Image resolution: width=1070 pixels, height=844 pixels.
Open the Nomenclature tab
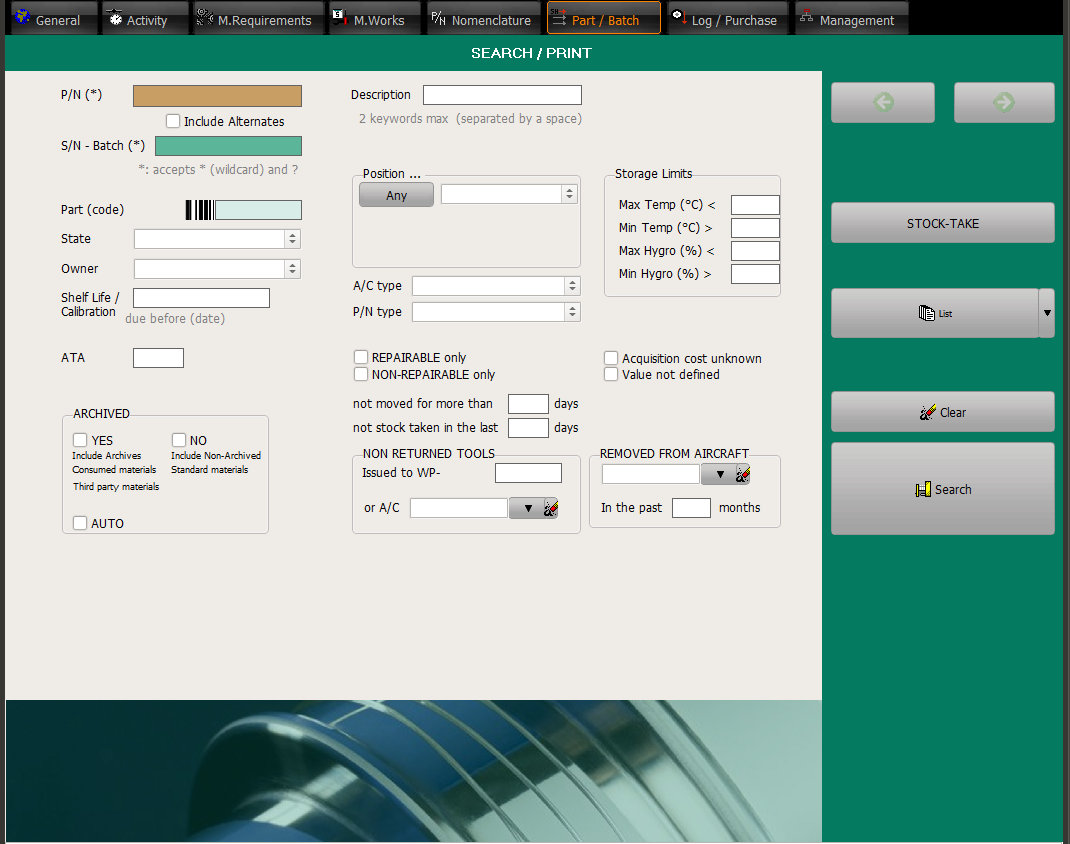point(485,18)
